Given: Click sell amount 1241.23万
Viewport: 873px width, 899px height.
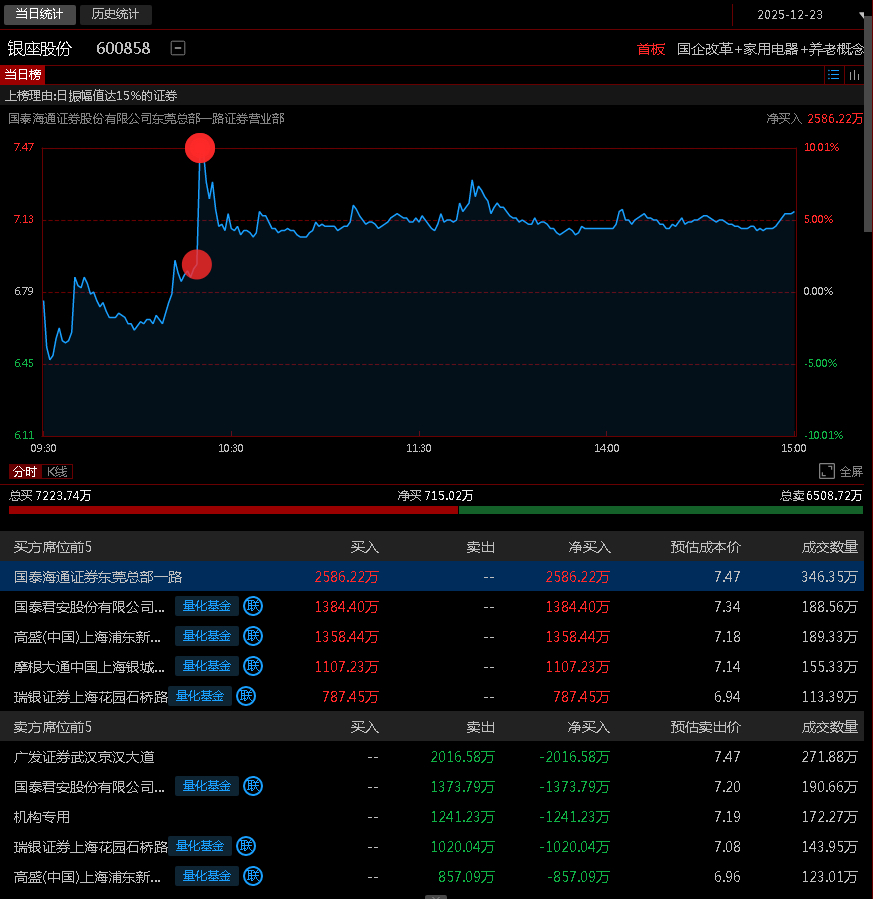Looking at the screenshot, I should pyautogui.click(x=462, y=816).
